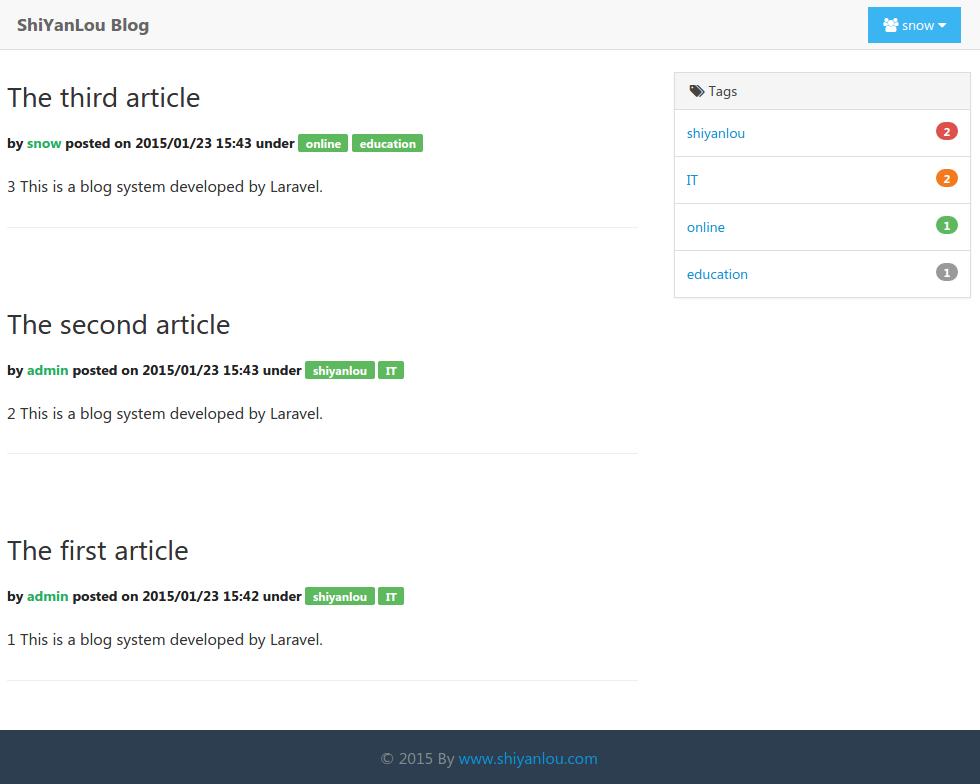Click online label on third article
Viewport: 980px width, 784px height.
322,143
